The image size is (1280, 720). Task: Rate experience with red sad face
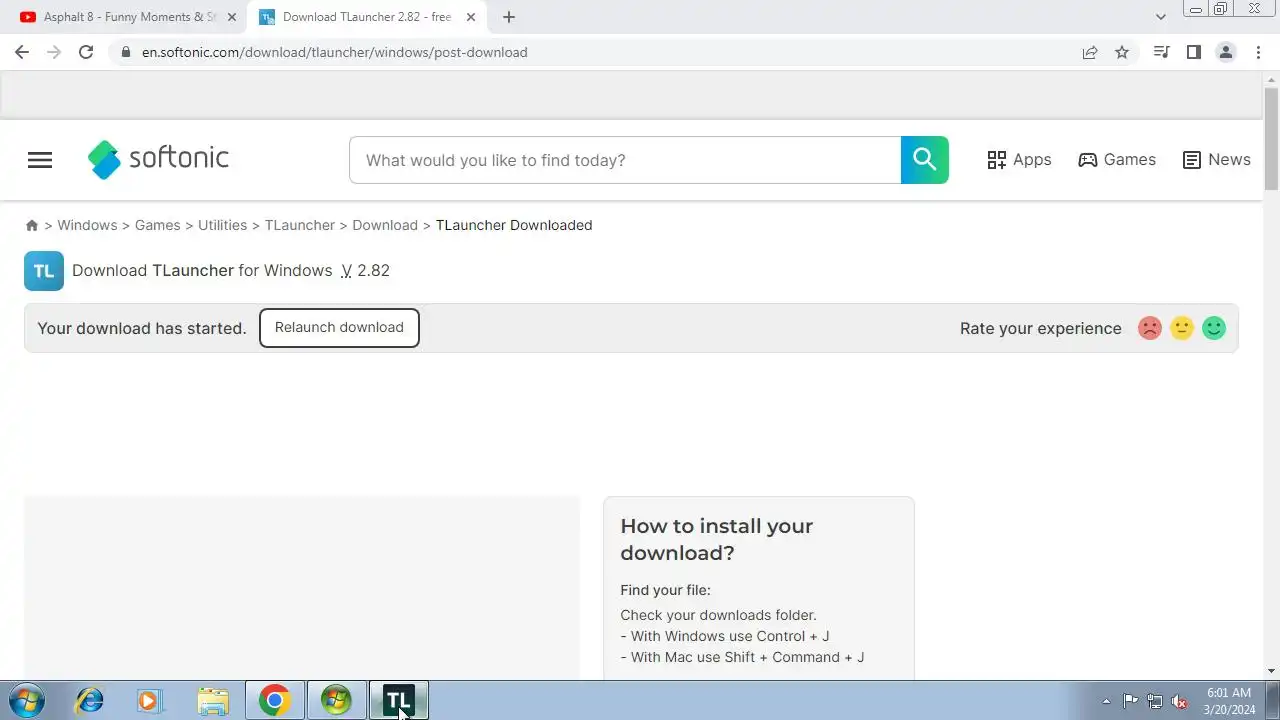[x=1150, y=328]
